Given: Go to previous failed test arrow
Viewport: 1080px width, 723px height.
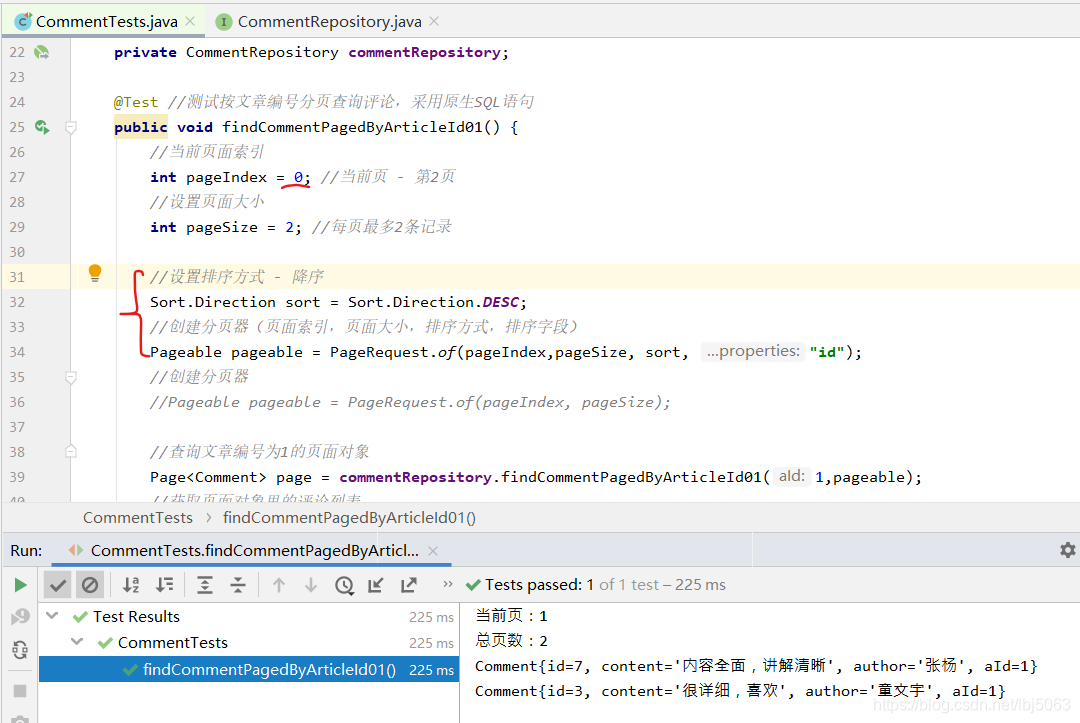Looking at the screenshot, I should pyautogui.click(x=278, y=585).
